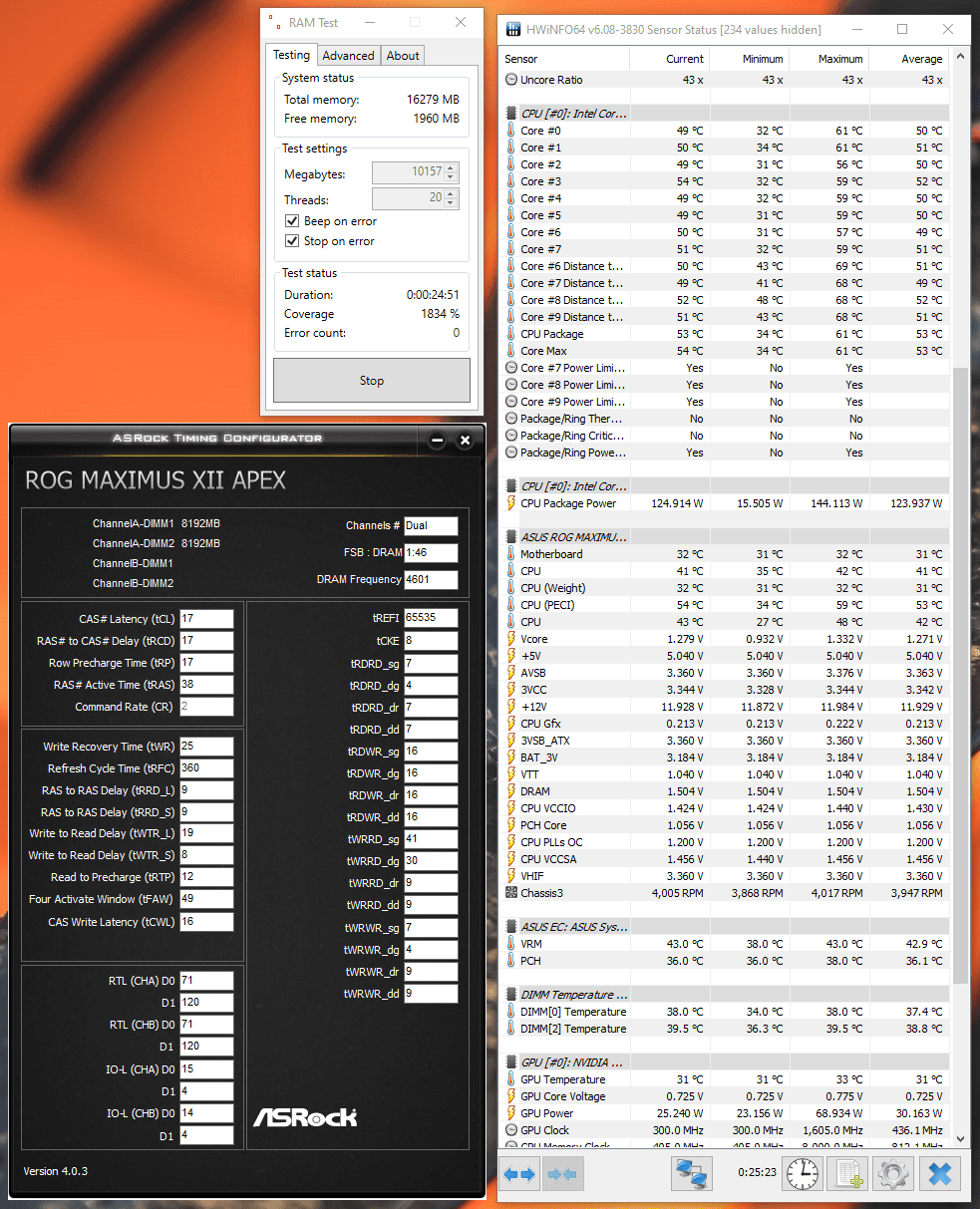This screenshot has height=1209, width=980.
Task: Select the Core Max sensor row
Action: [726, 351]
